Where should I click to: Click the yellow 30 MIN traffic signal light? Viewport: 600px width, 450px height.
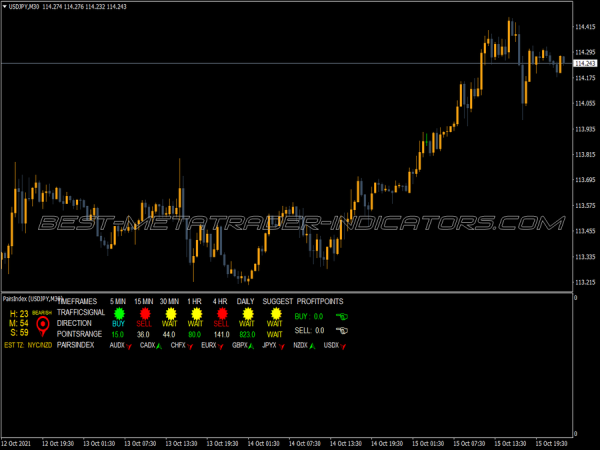click(171, 314)
